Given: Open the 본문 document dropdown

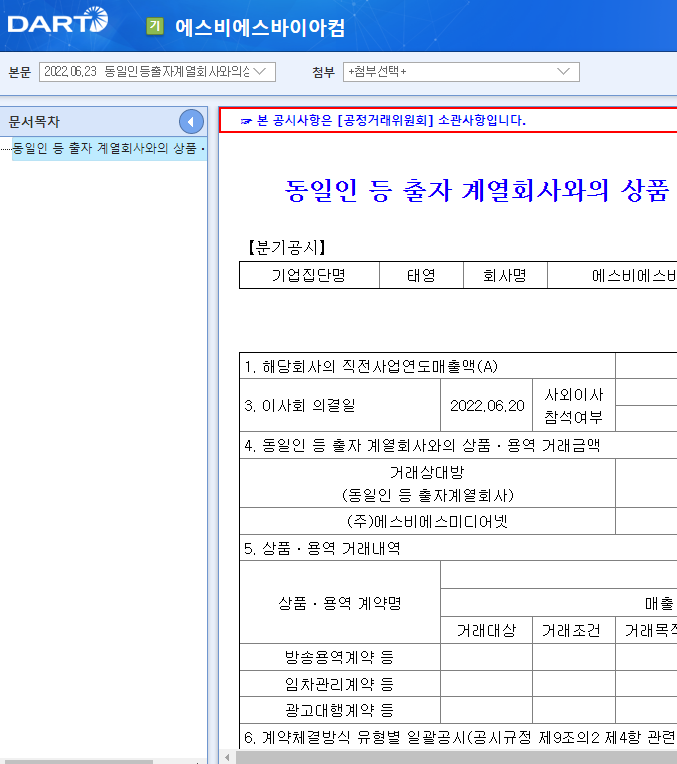Looking at the screenshot, I should tap(157, 71).
